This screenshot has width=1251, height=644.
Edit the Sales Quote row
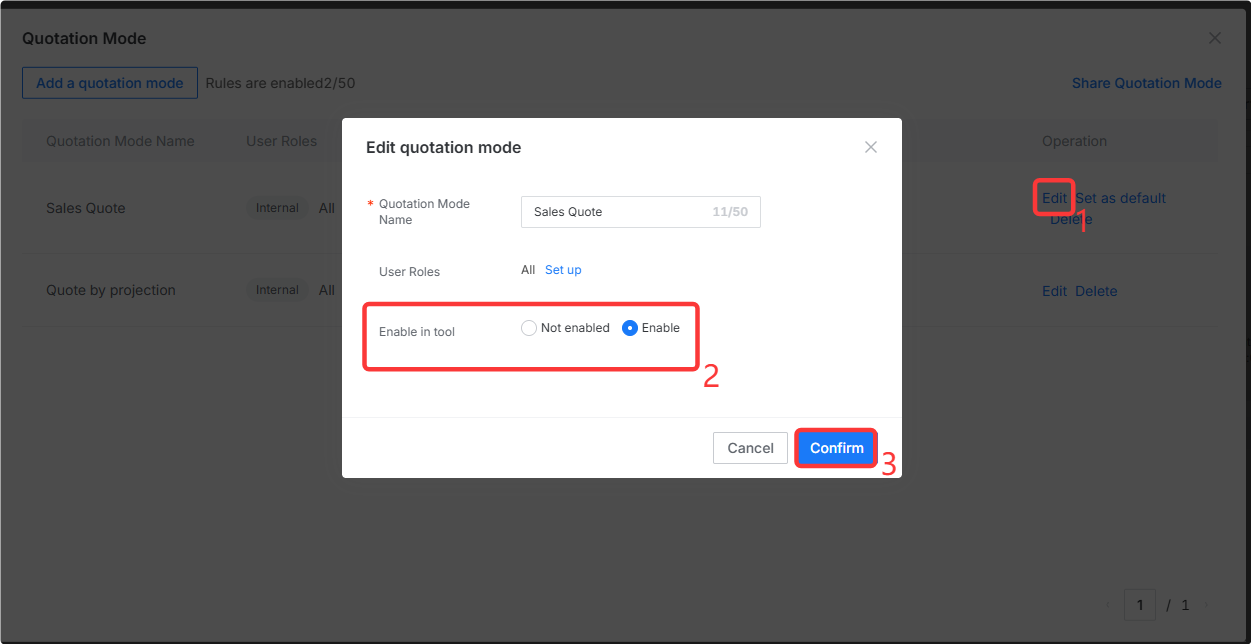point(1054,198)
